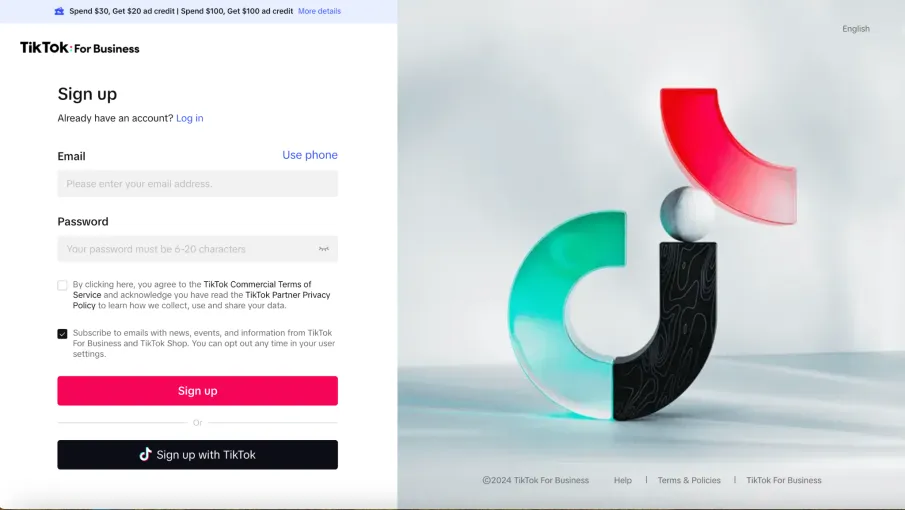Image resolution: width=905 pixels, height=510 pixels.
Task: Check the Terms of Service agreement checkbox
Action: point(62,285)
